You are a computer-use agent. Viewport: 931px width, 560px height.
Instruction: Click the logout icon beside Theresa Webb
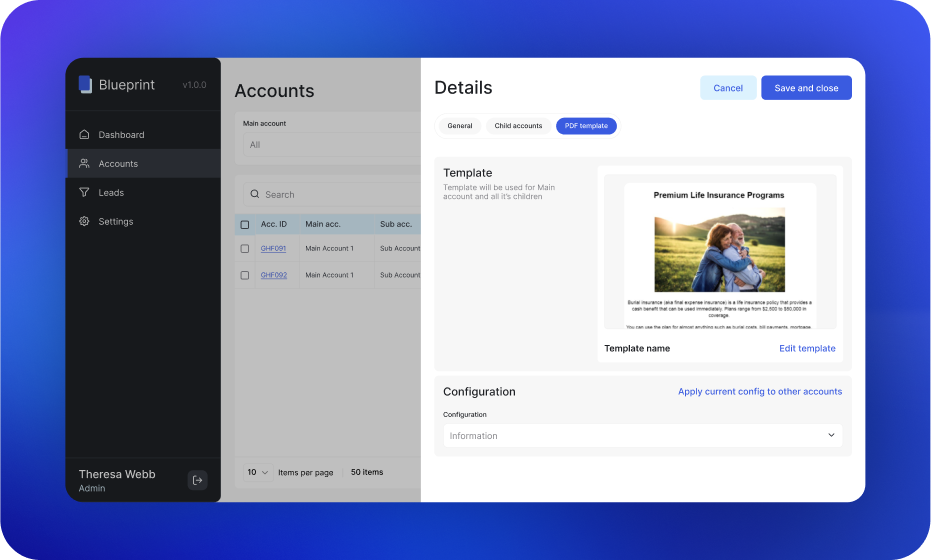coord(197,480)
